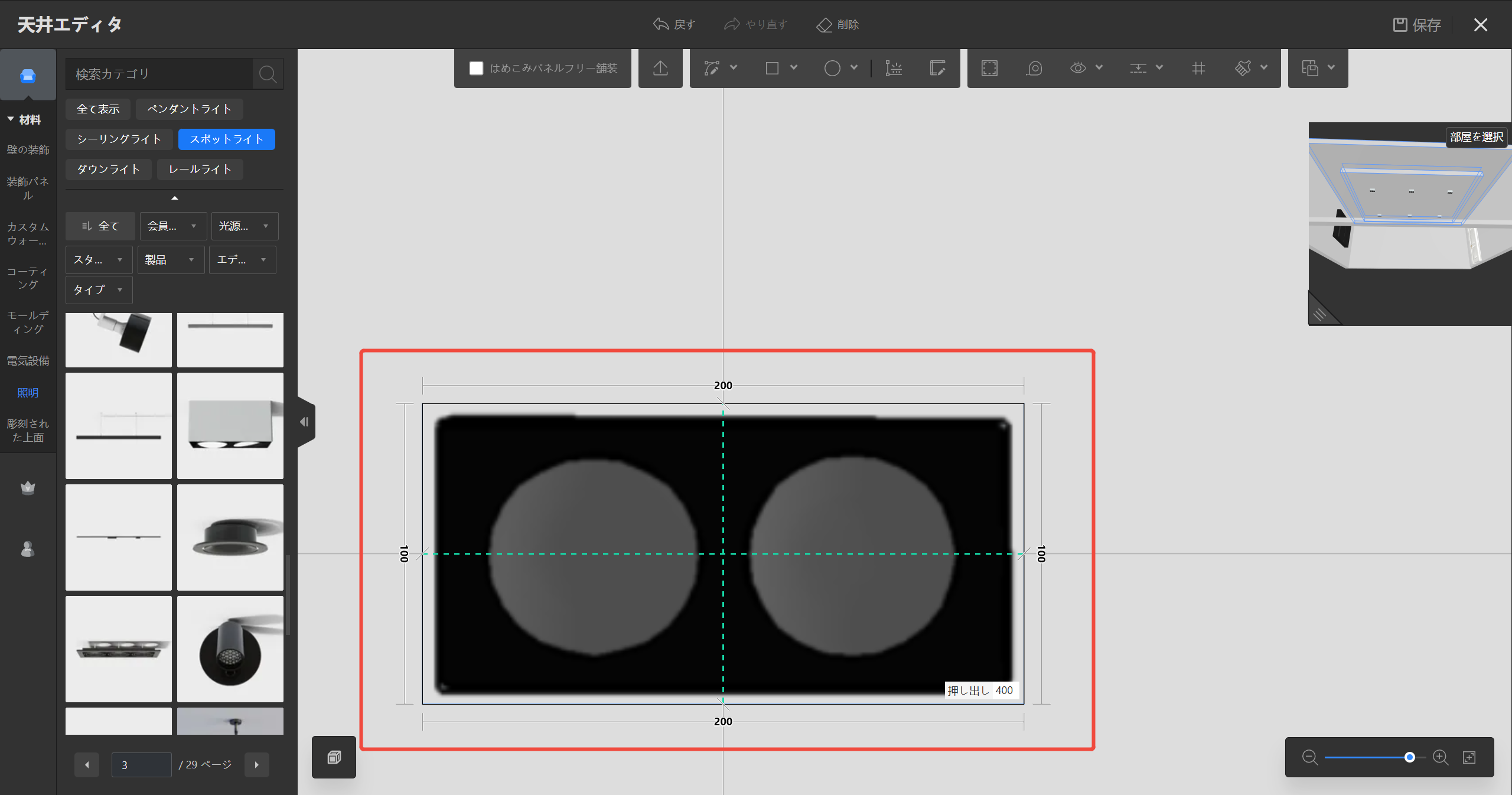Open the エデ... filter dropdown
1512x795 pixels.
pos(242,260)
